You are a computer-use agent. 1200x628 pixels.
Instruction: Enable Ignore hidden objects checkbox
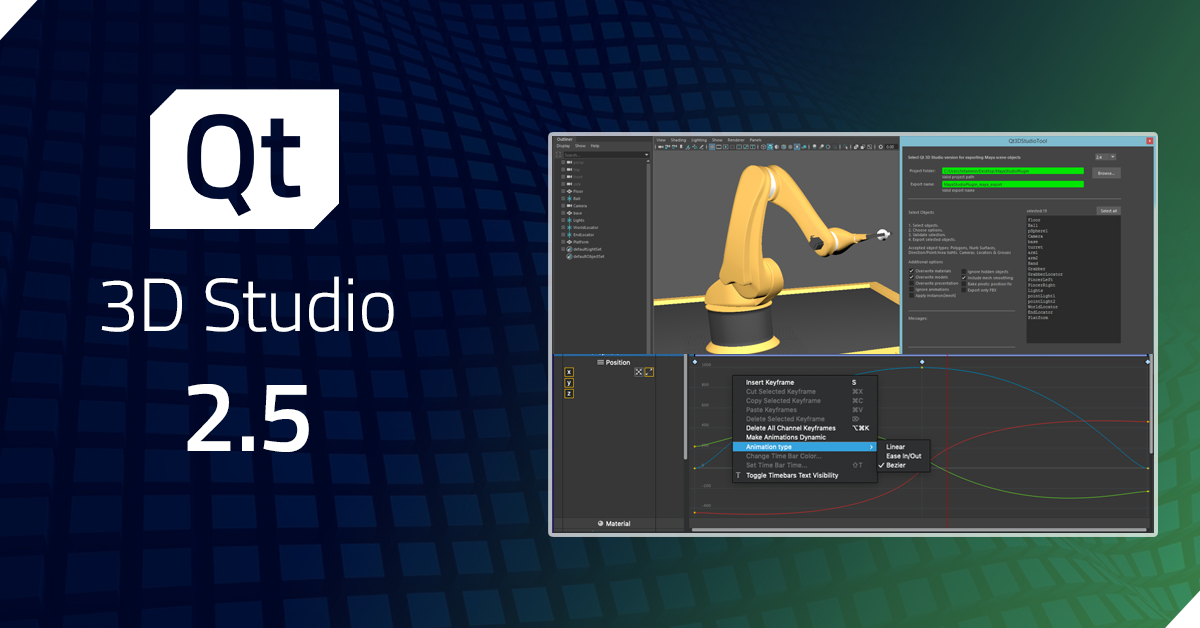pyautogui.click(x=963, y=270)
